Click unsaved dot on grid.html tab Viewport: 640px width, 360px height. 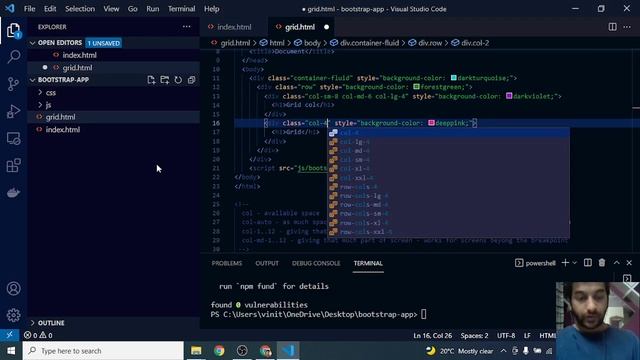click(x=326, y=27)
